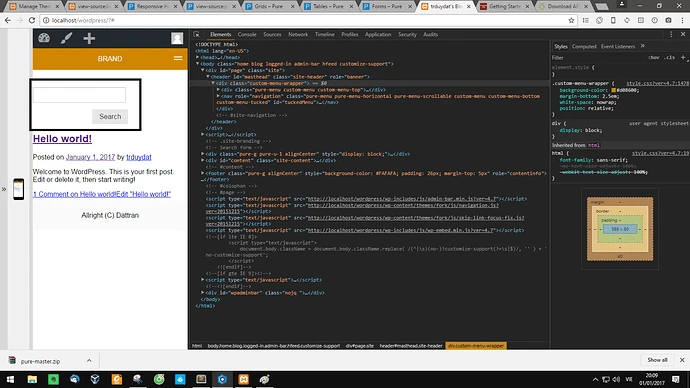Switch to the Getting Started browser tab
Image resolution: width=690 pixels, height=388 pixels.
tap(504, 7)
